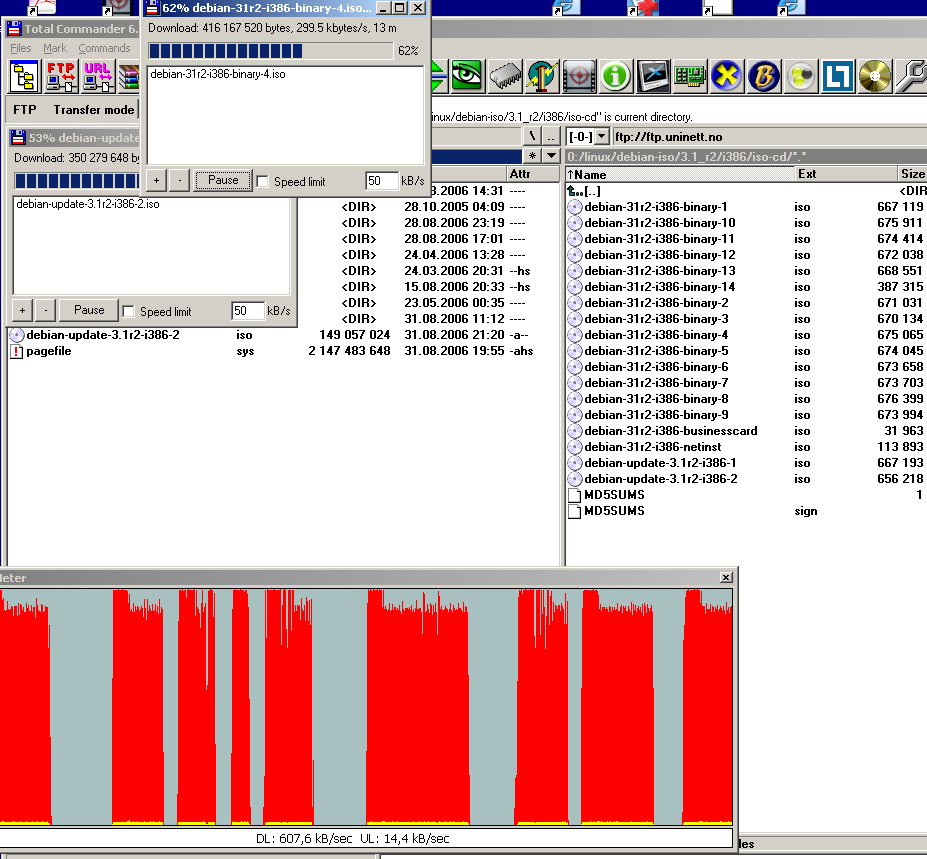Click the green info circle toolbar icon

coord(616,76)
